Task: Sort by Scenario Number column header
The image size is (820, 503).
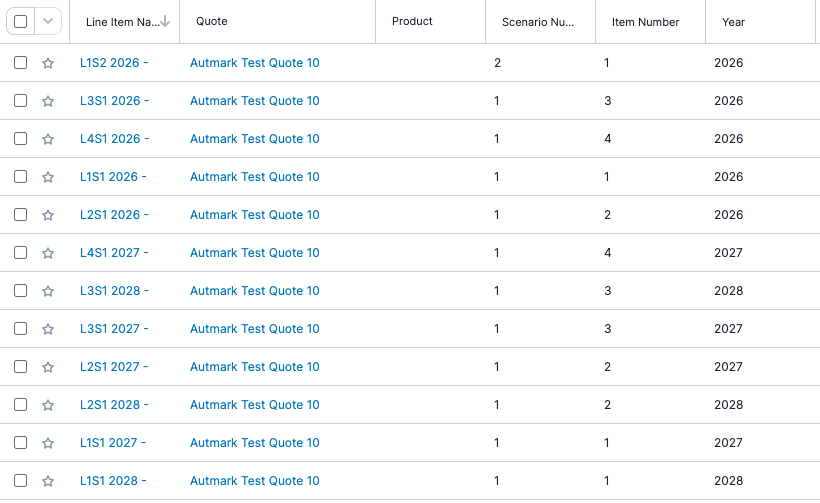Action: point(537,22)
